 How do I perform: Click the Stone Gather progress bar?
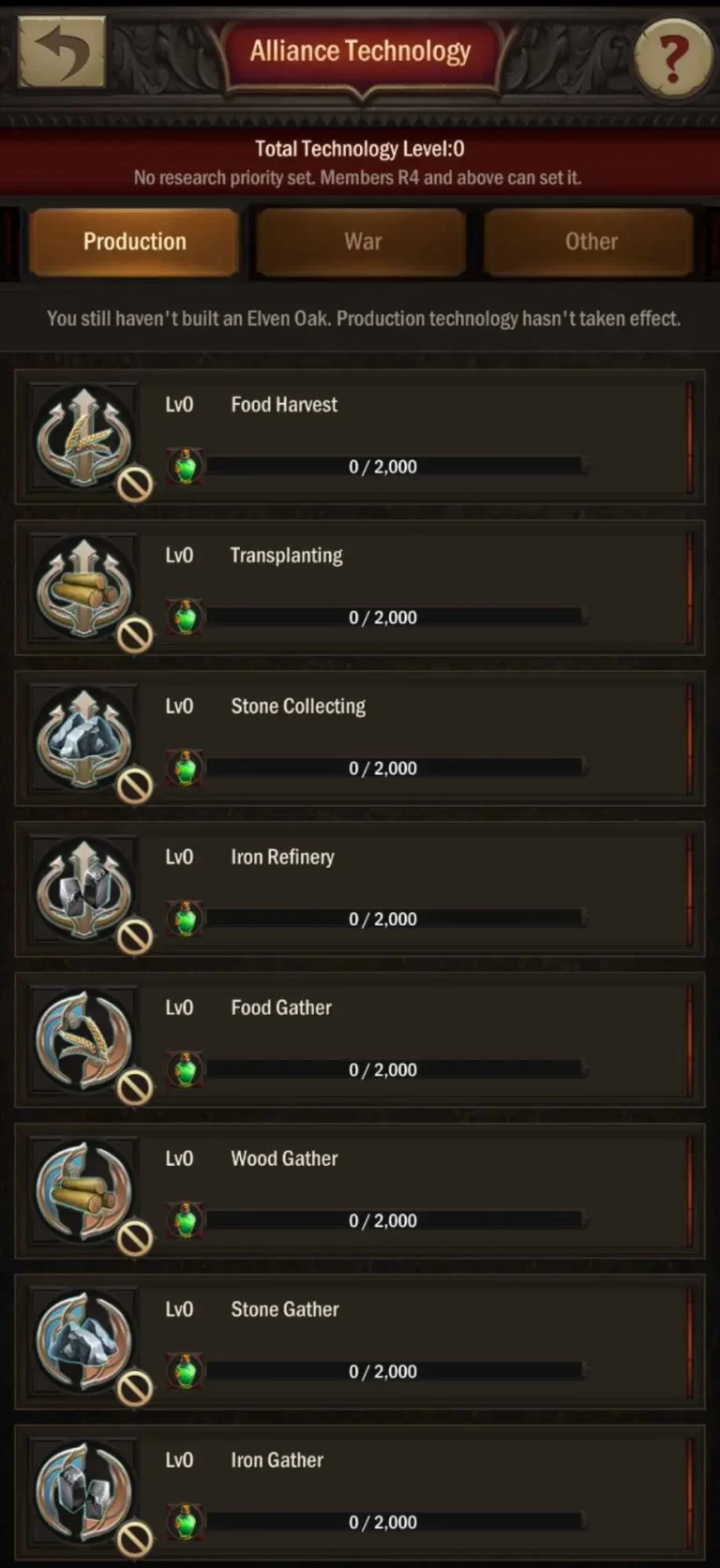pyautogui.click(x=394, y=1371)
